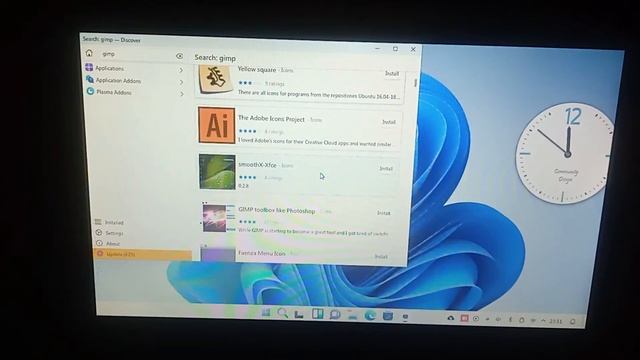Click the 'smoothX-Xfce' title

[258, 164]
